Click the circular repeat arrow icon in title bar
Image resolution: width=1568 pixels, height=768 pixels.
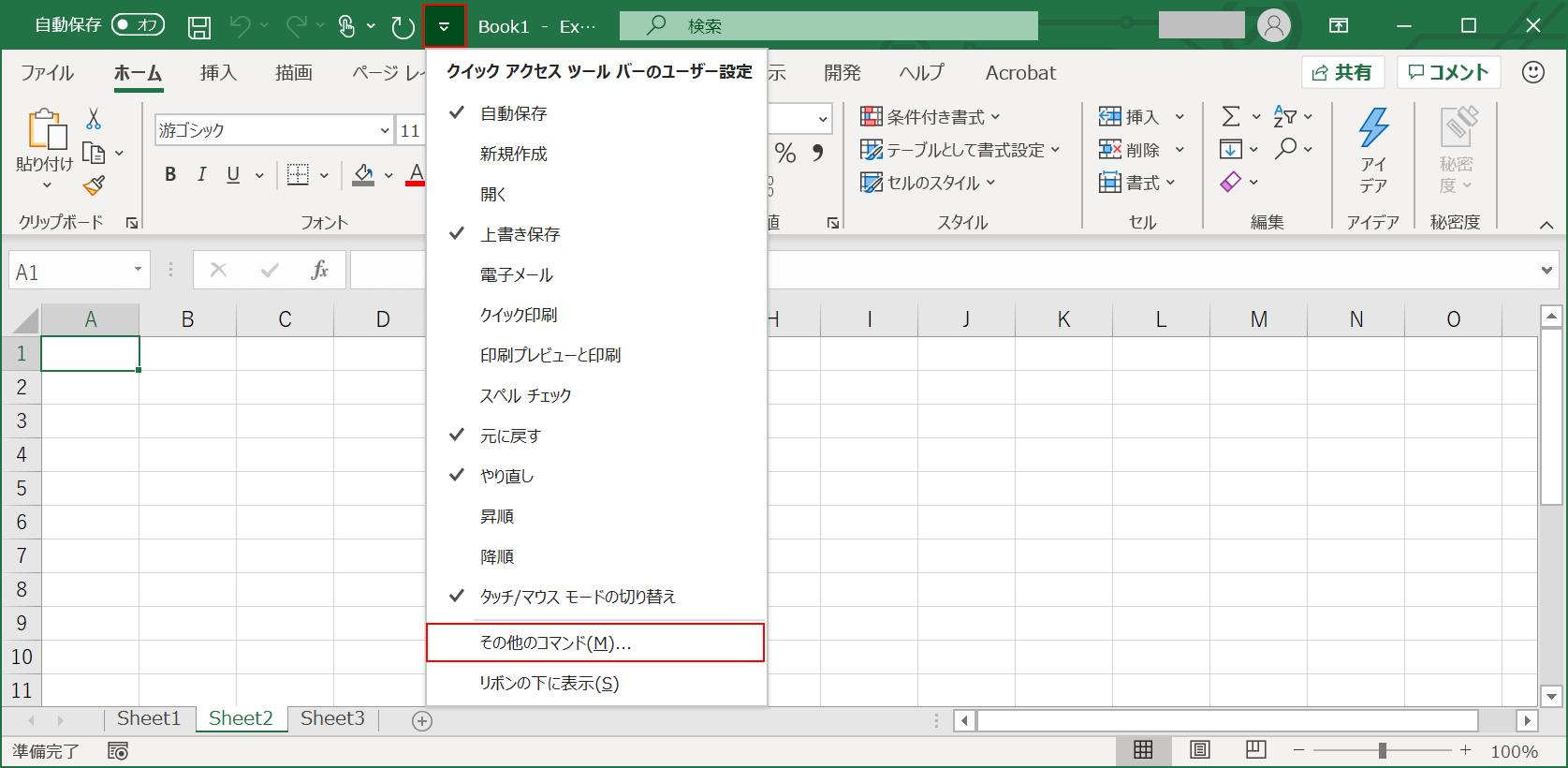tap(403, 27)
